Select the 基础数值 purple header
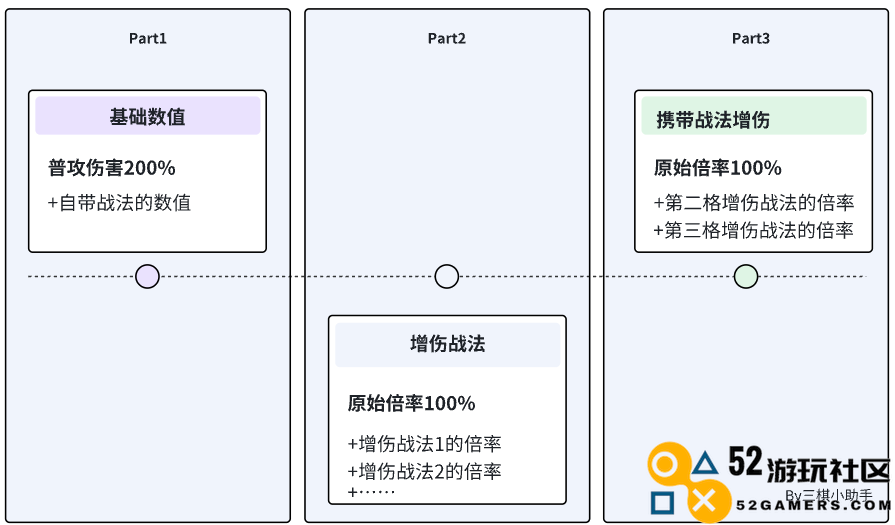This screenshot has width=895, height=525. tap(148, 116)
